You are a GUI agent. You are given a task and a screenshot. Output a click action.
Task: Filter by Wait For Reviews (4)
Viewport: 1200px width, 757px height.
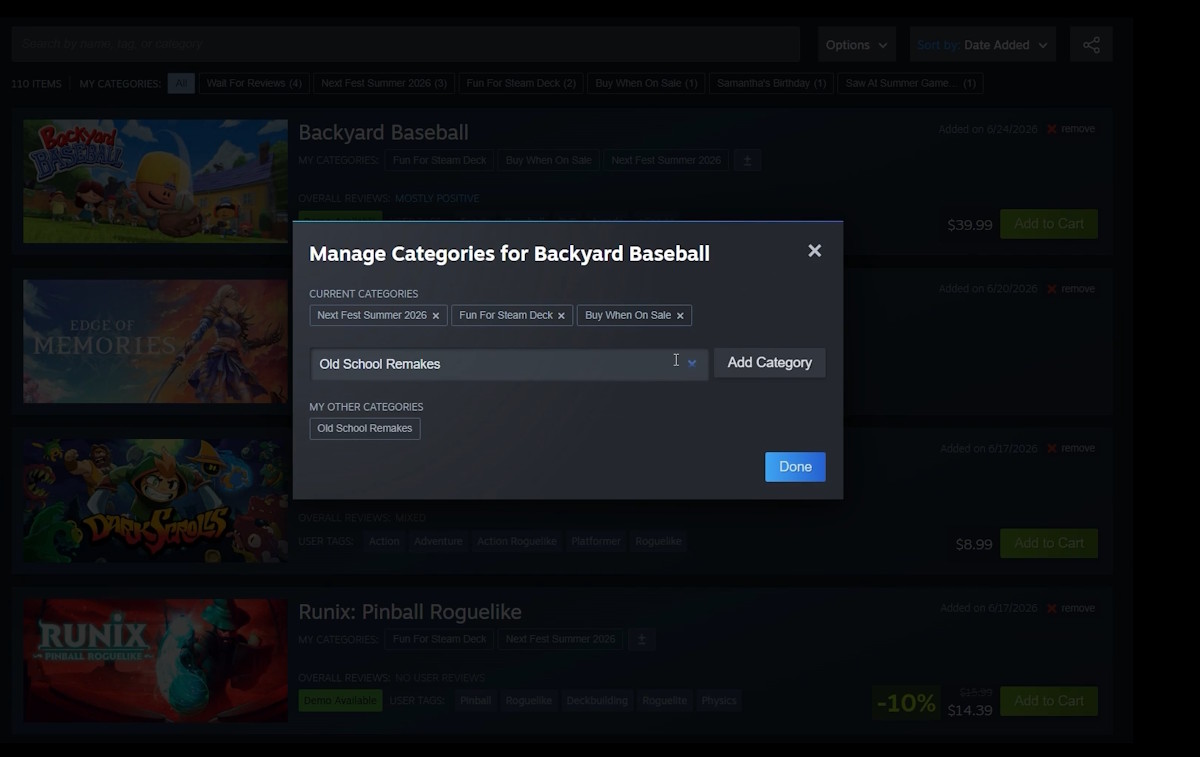click(x=254, y=83)
